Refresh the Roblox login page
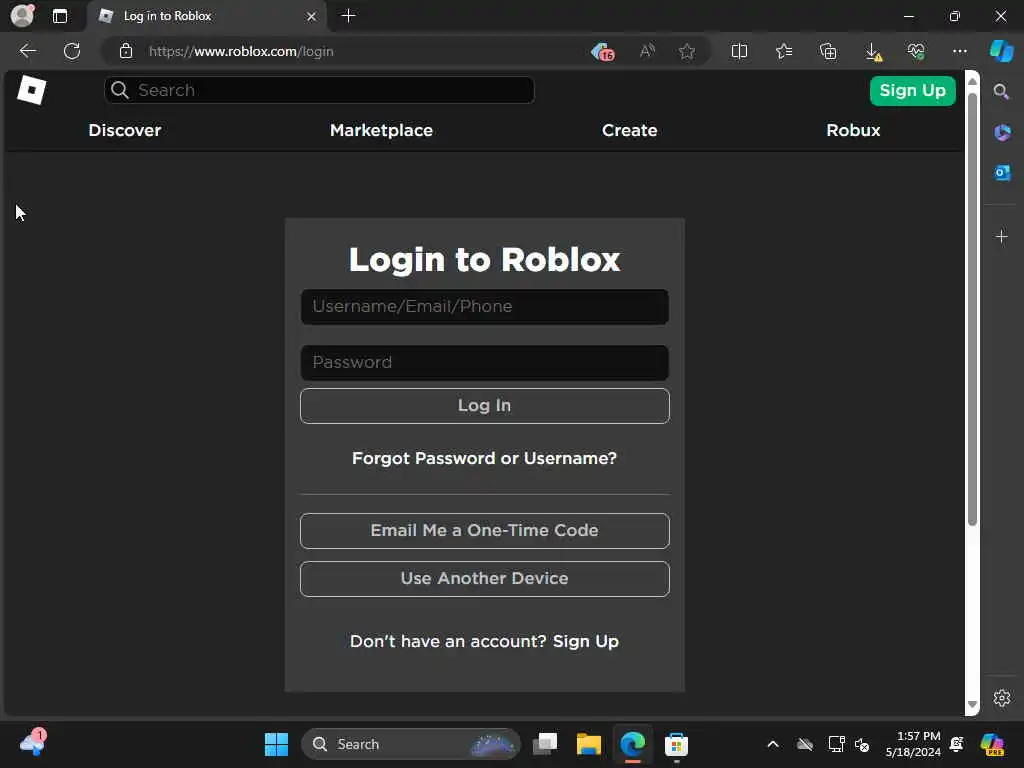Screen dimensions: 1024x768 tap(72, 51)
